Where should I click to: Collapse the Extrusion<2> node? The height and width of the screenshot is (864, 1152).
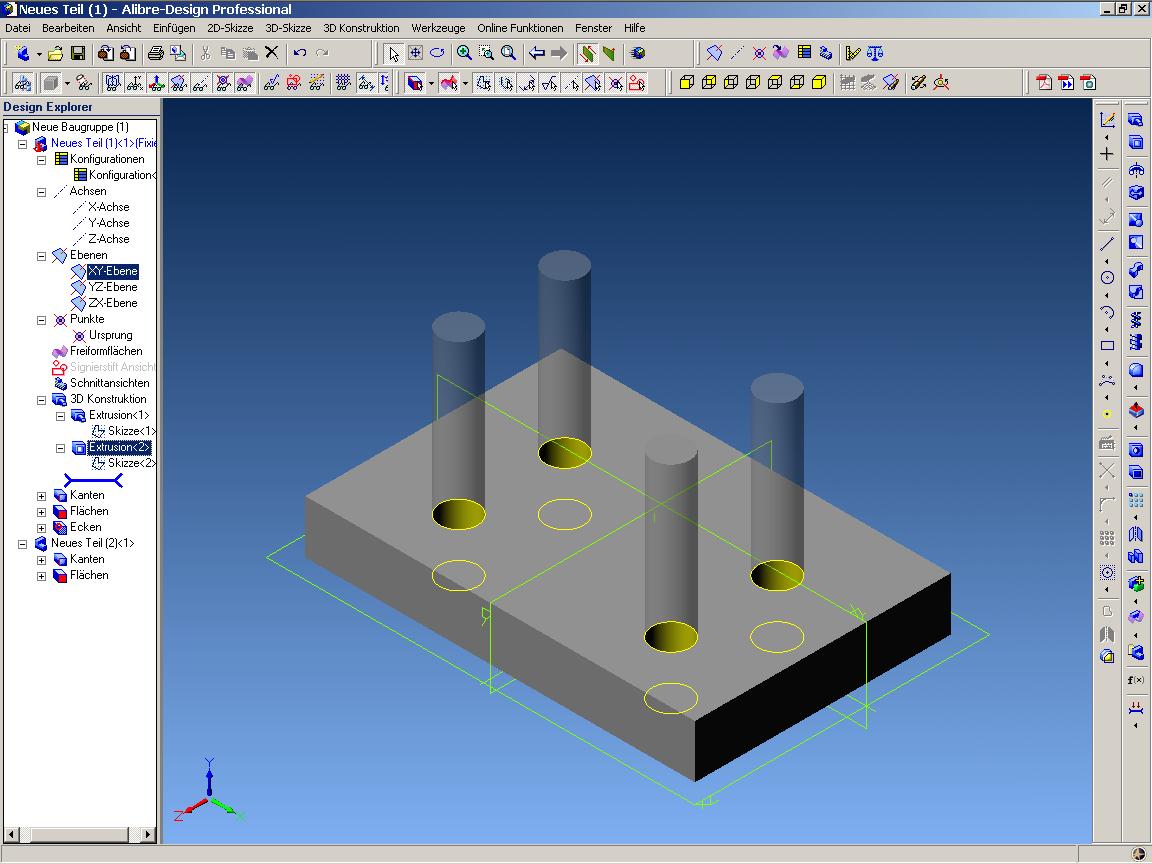coord(61,447)
